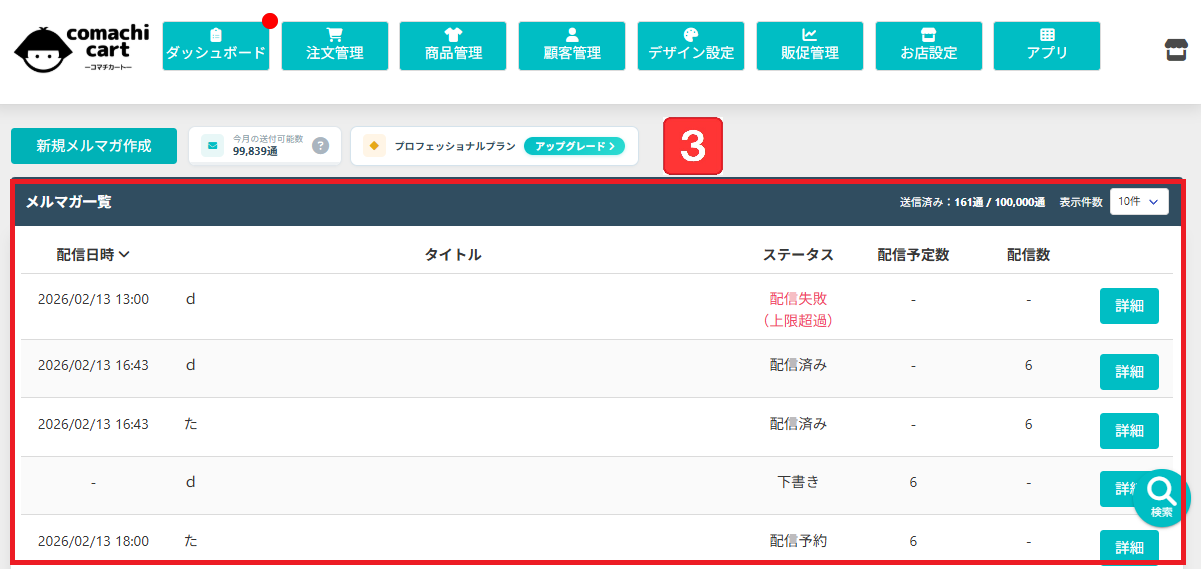Click the 新規メルマガ作成 button
1201x569 pixels.
94,146
